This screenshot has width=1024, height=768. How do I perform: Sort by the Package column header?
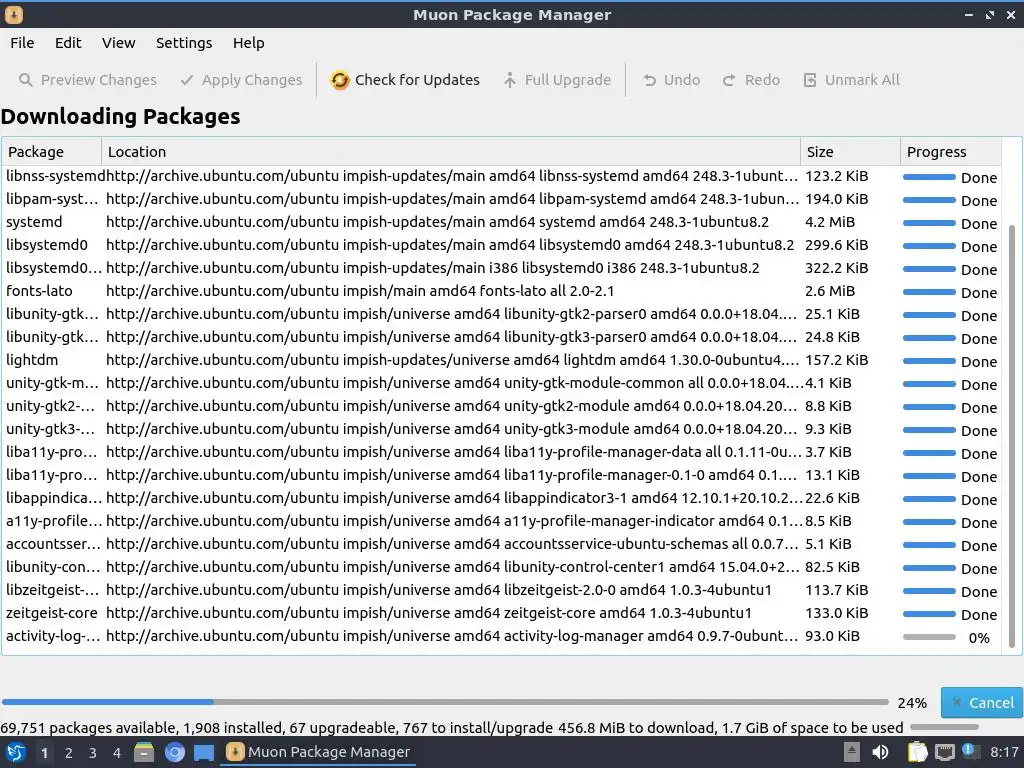(52, 152)
